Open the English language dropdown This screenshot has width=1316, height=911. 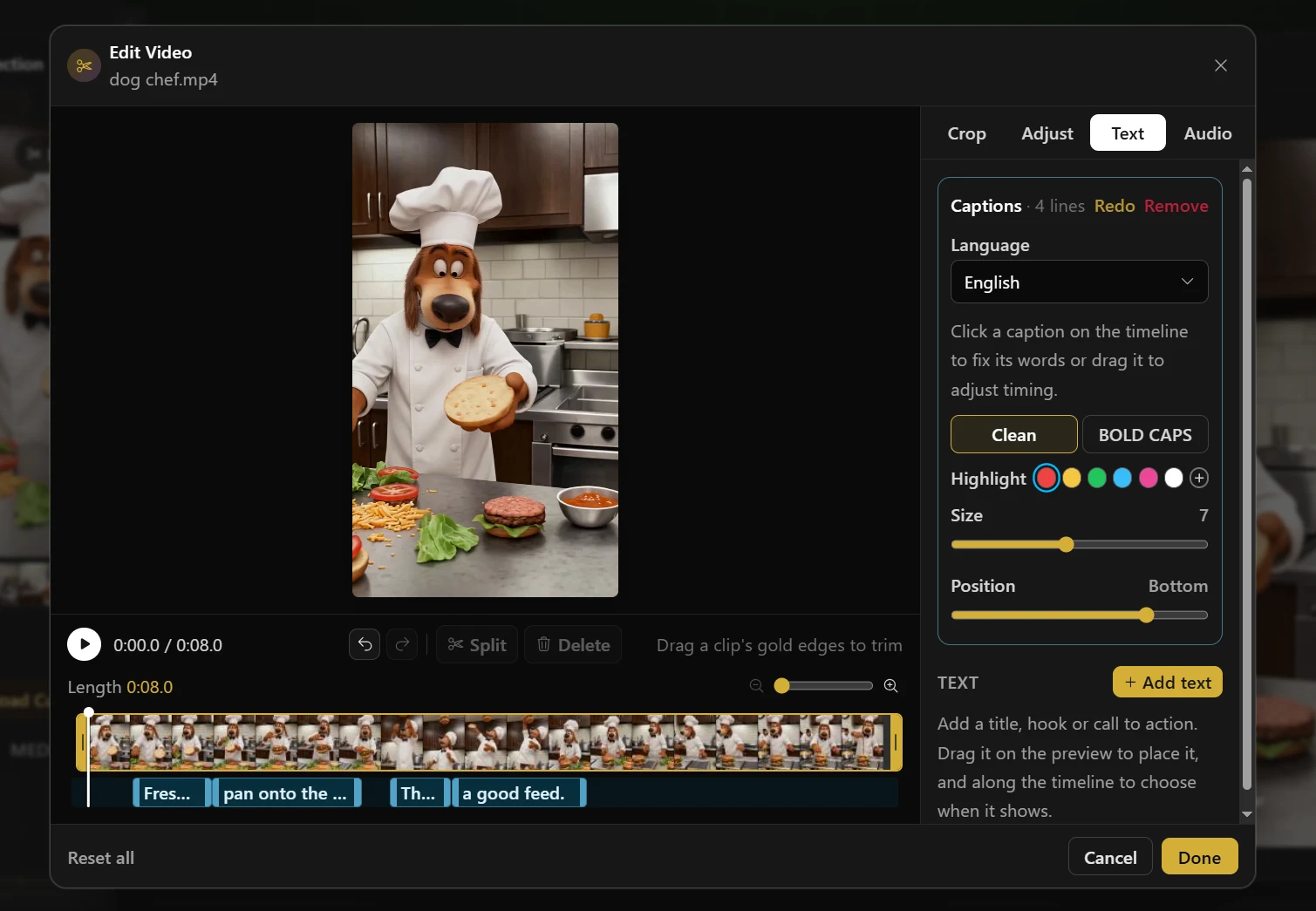(1079, 282)
